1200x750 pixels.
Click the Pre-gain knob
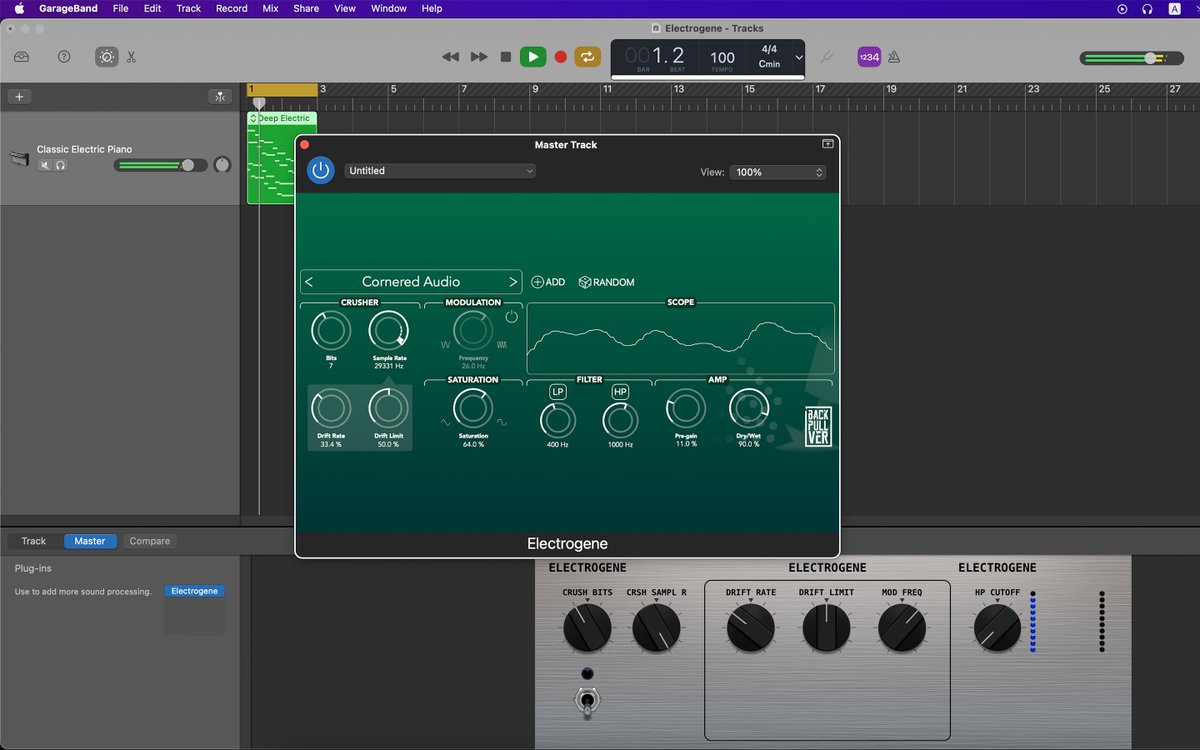click(685, 408)
